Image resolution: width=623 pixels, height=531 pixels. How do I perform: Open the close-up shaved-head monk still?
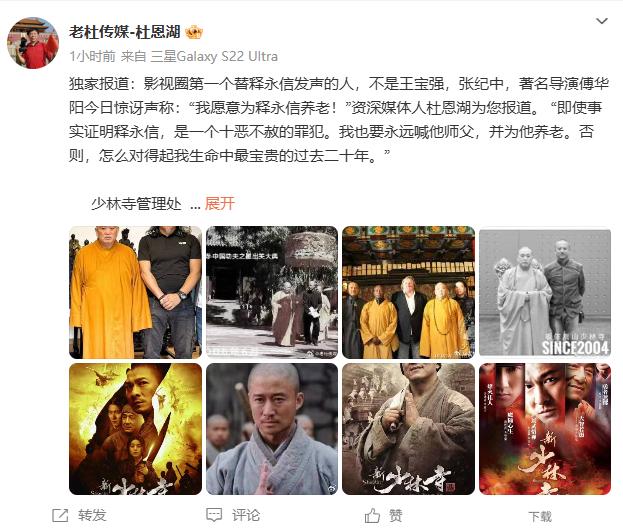[x=272, y=429]
